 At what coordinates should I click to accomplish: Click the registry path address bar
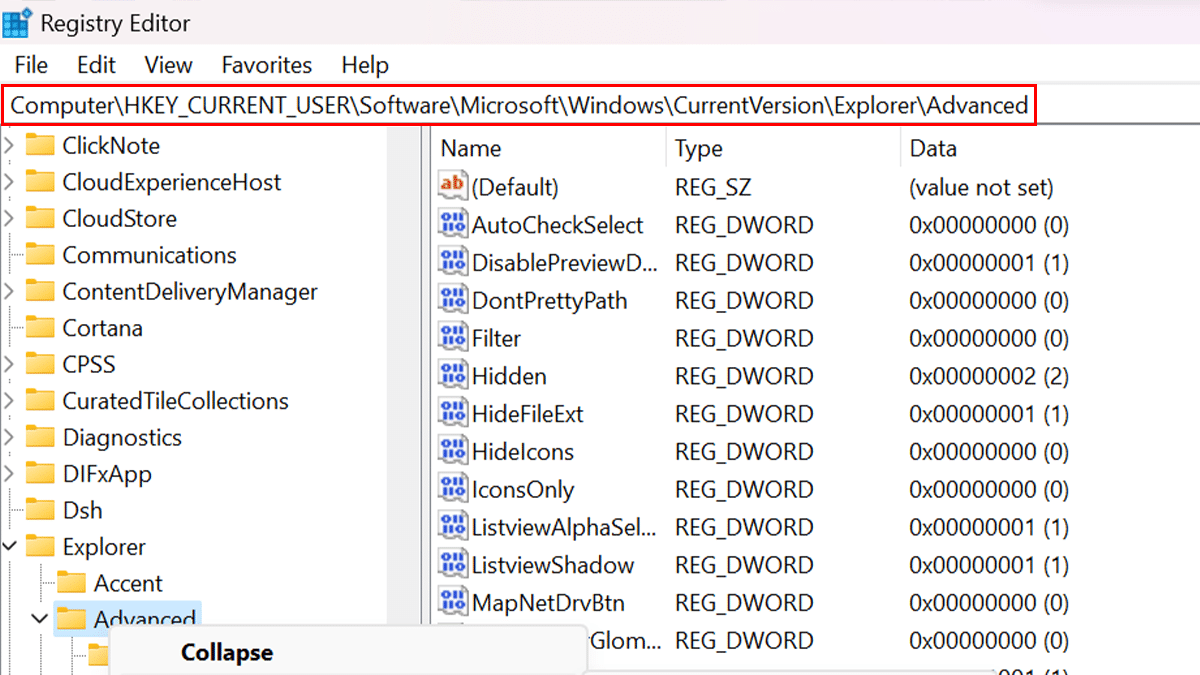tap(519, 105)
